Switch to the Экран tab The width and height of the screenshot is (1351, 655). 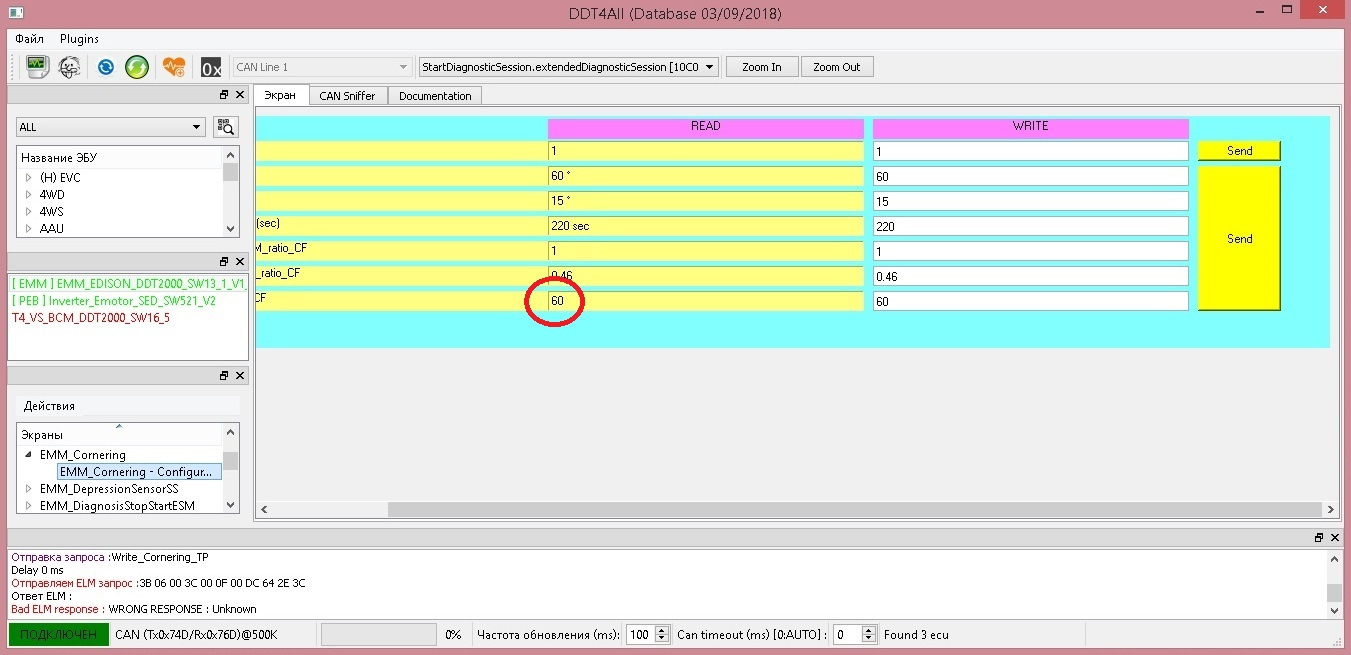[280, 95]
